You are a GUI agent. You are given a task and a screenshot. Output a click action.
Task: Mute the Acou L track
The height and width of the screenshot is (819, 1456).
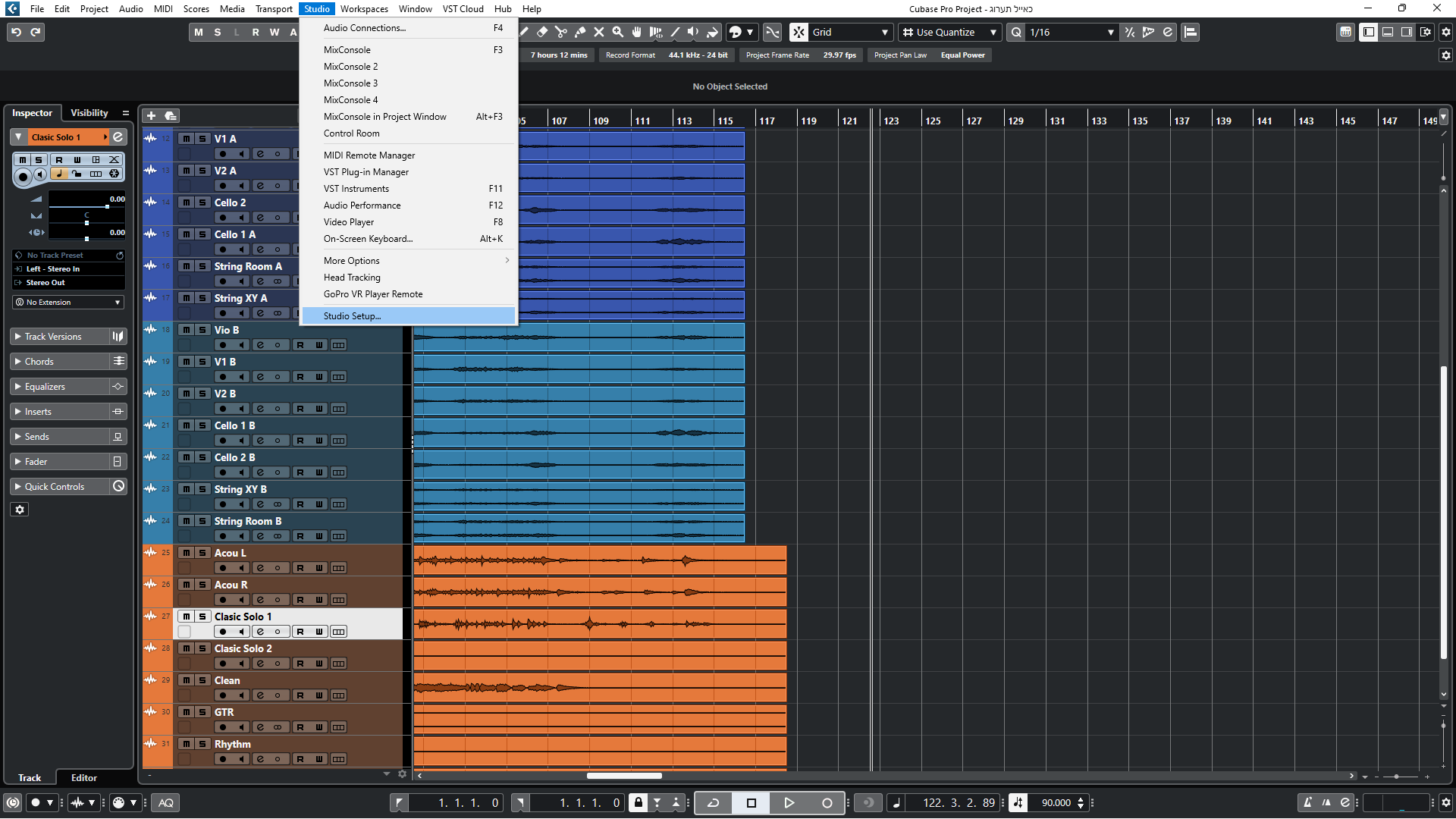click(186, 553)
